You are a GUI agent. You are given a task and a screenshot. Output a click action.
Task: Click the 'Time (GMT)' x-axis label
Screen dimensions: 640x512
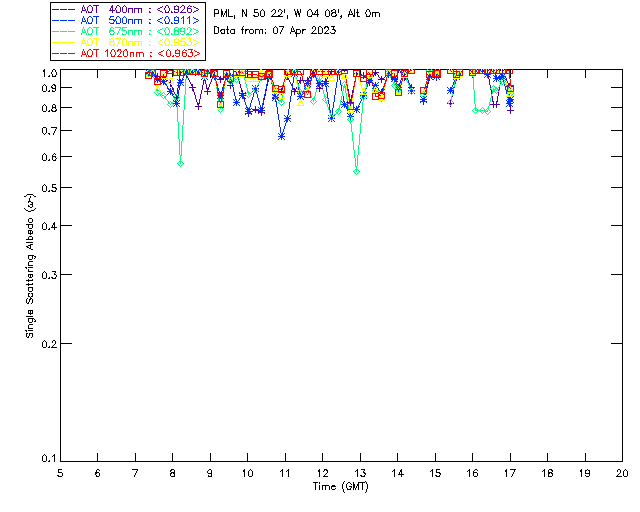(340, 487)
